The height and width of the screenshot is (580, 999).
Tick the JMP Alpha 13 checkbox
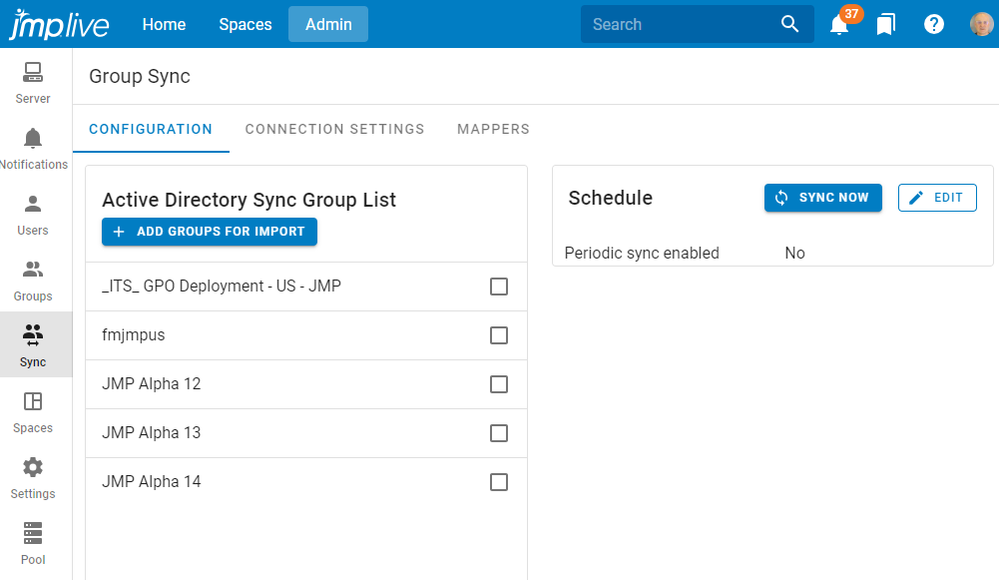pos(499,433)
